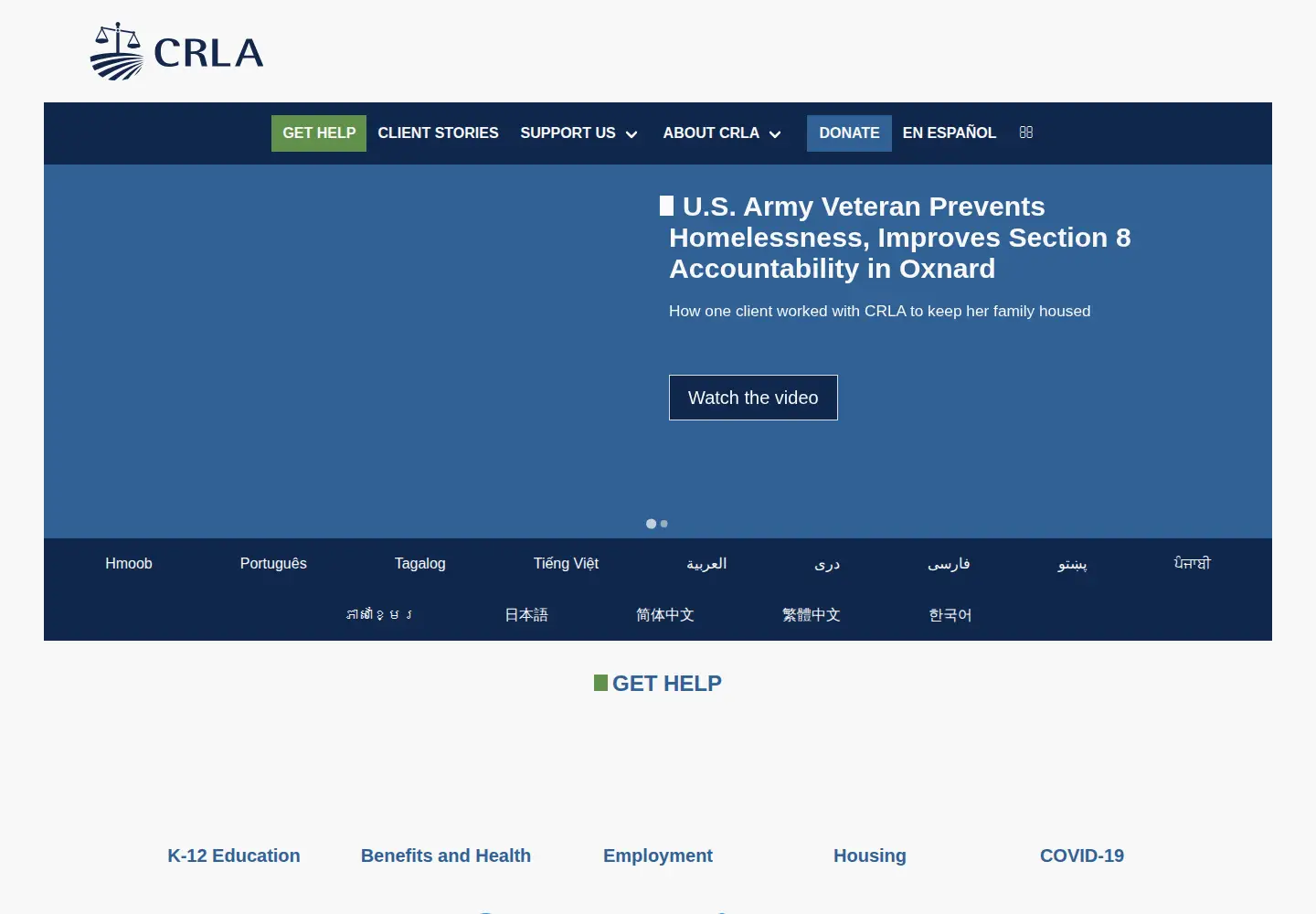1316x914 pixels.
Task: Click the slide subtitle about keeping family housed
Action: click(x=880, y=312)
